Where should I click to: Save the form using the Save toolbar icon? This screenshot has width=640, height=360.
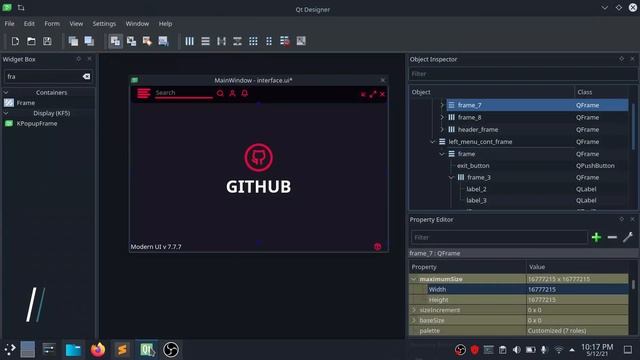point(47,41)
